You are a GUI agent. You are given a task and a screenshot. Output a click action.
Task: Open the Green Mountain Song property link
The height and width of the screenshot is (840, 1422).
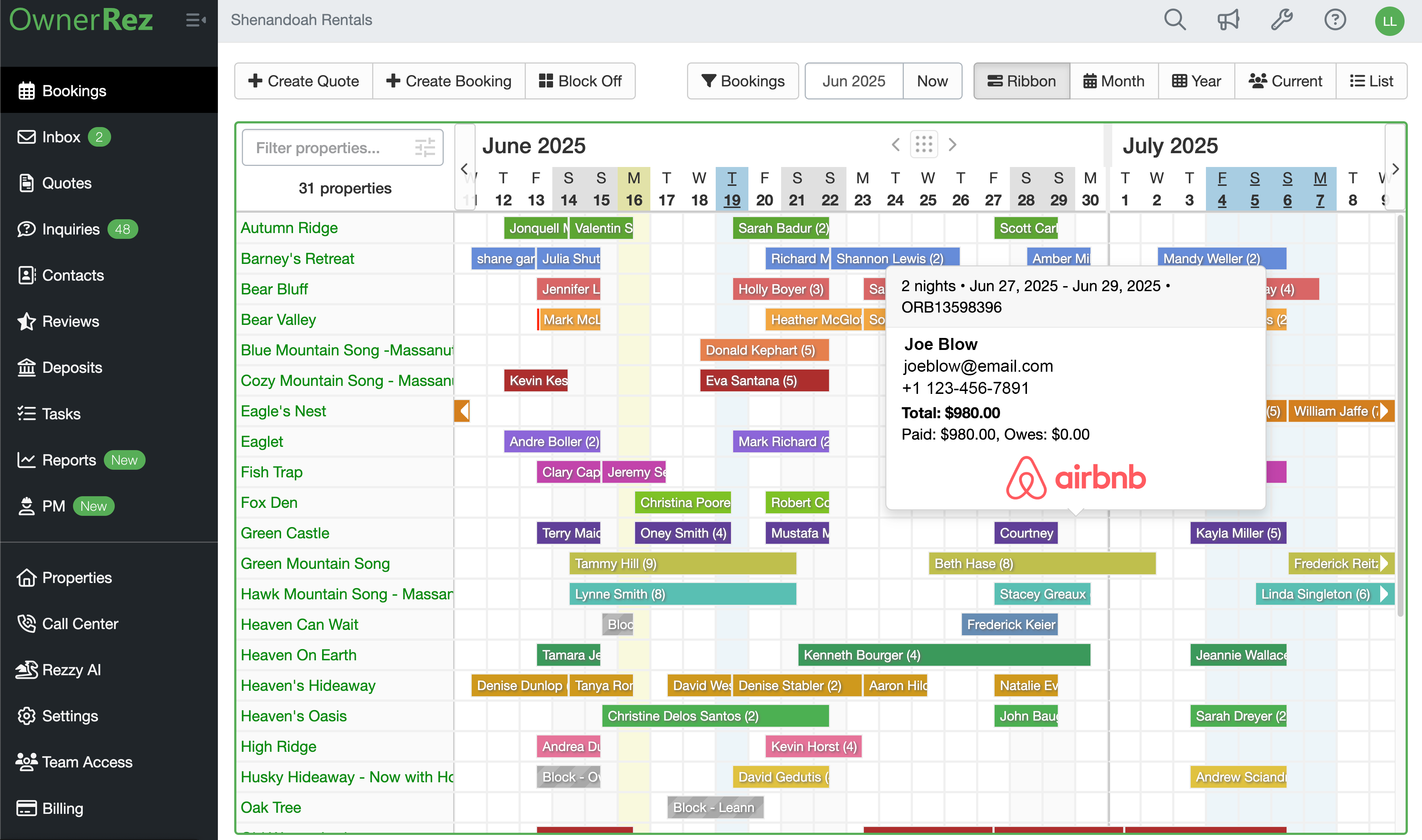click(315, 563)
